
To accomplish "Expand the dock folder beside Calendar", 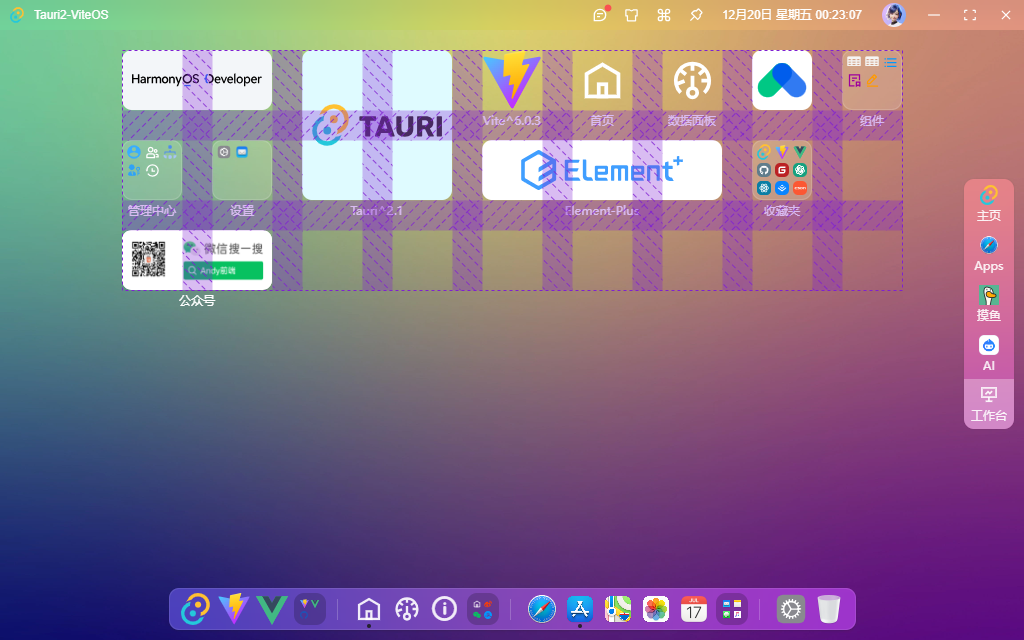I will [732, 609].
